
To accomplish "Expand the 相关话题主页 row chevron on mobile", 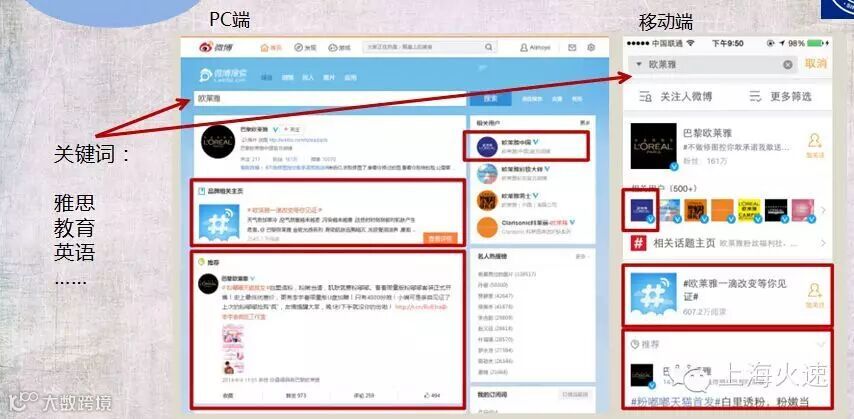I will click(823, 243).
